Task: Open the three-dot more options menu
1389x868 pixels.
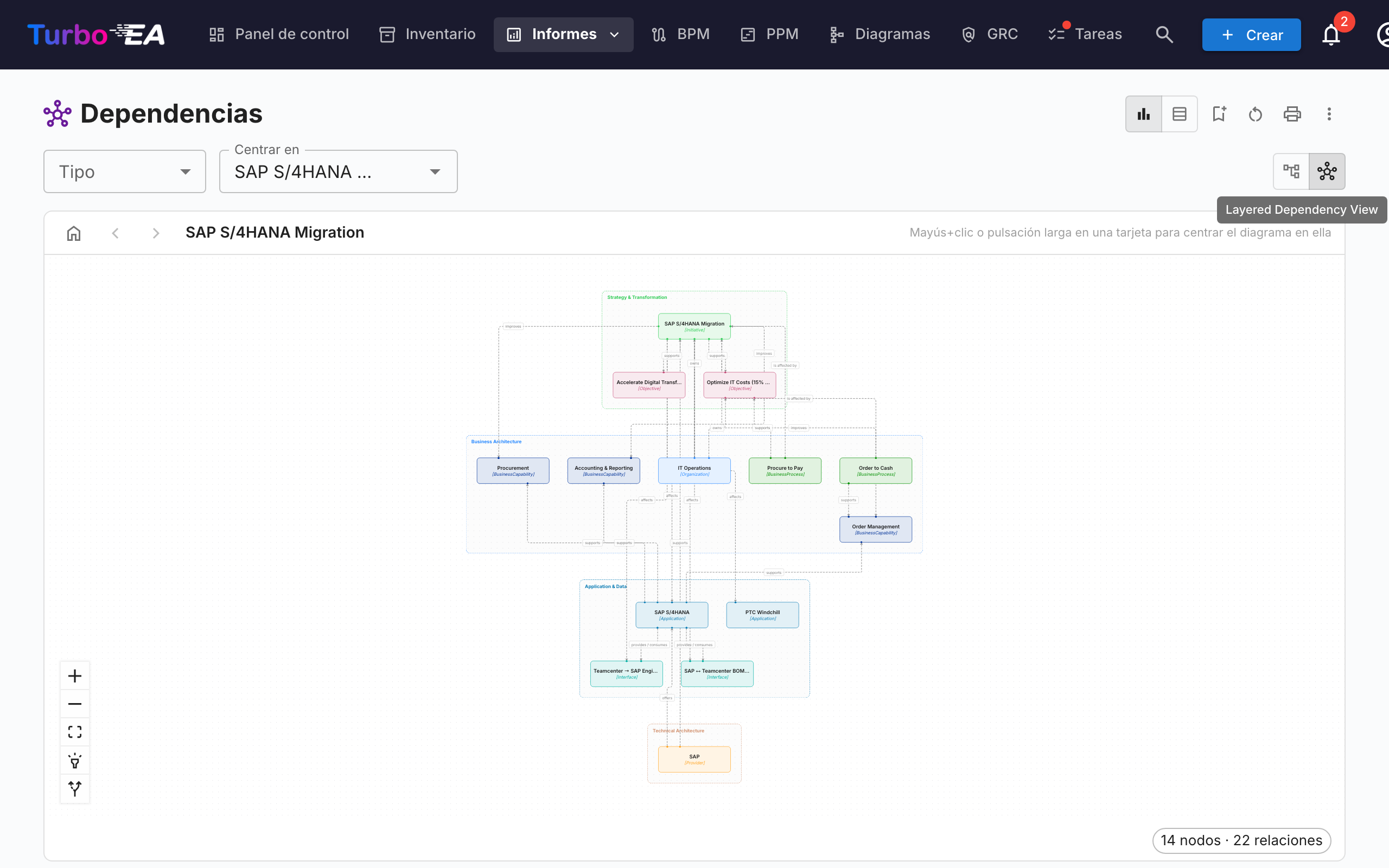Action: (1329, 114)
